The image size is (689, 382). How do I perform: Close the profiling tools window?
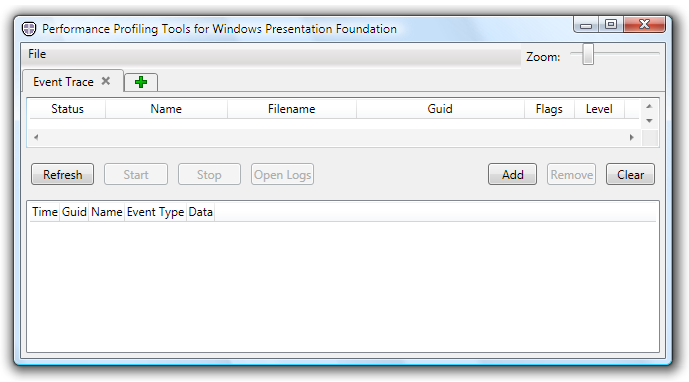tap(644, 25)
